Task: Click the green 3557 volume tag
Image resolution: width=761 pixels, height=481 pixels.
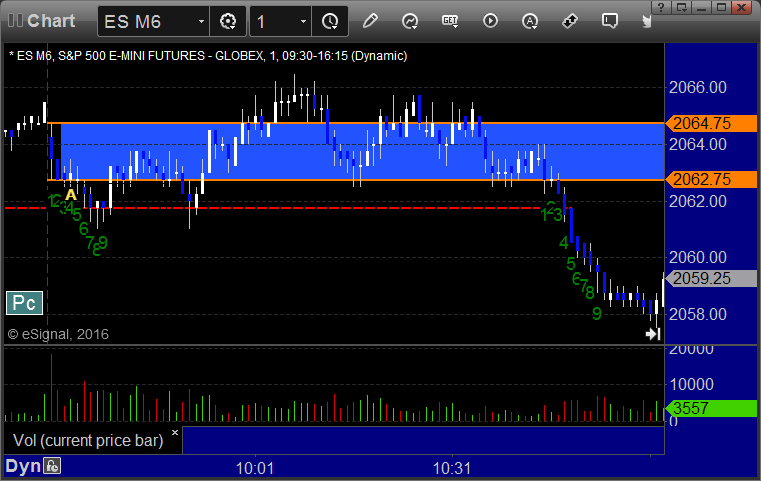Action: [x=711, y=408]
